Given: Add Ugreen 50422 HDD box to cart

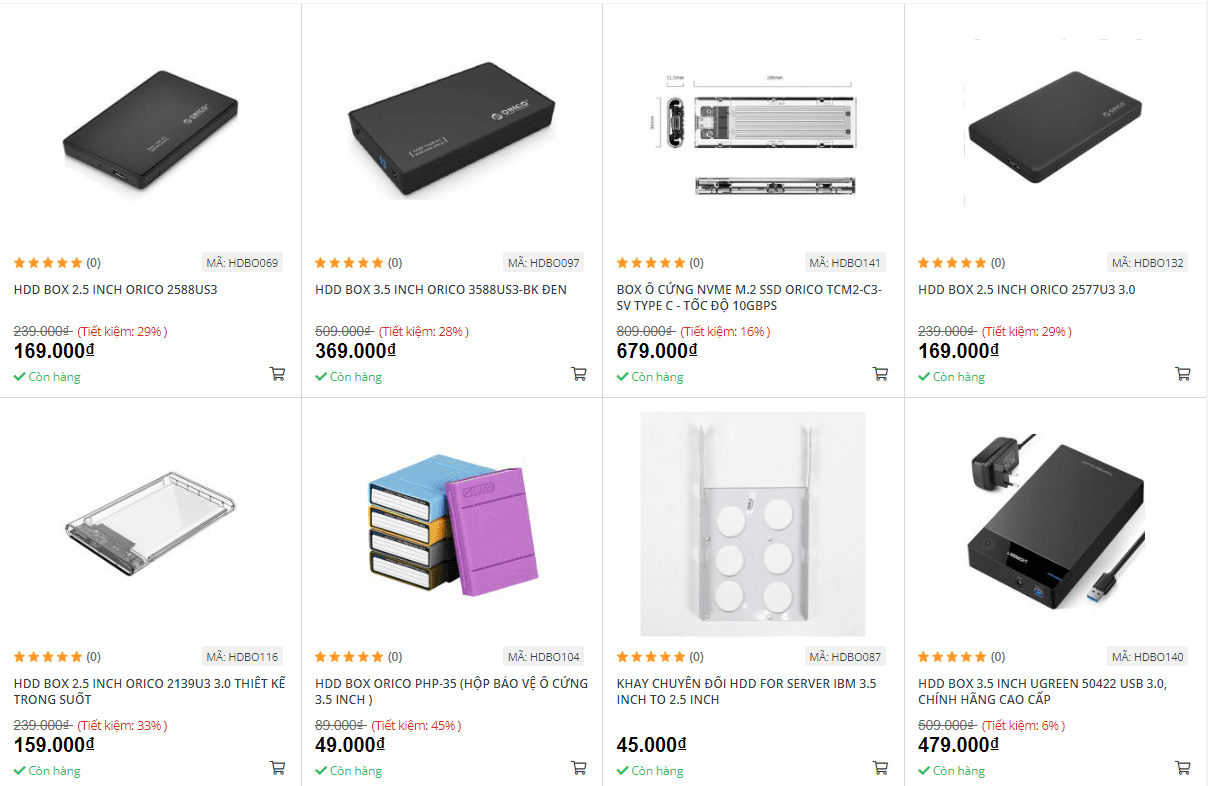Looking at the screenshot, I should click(1182, 768).
